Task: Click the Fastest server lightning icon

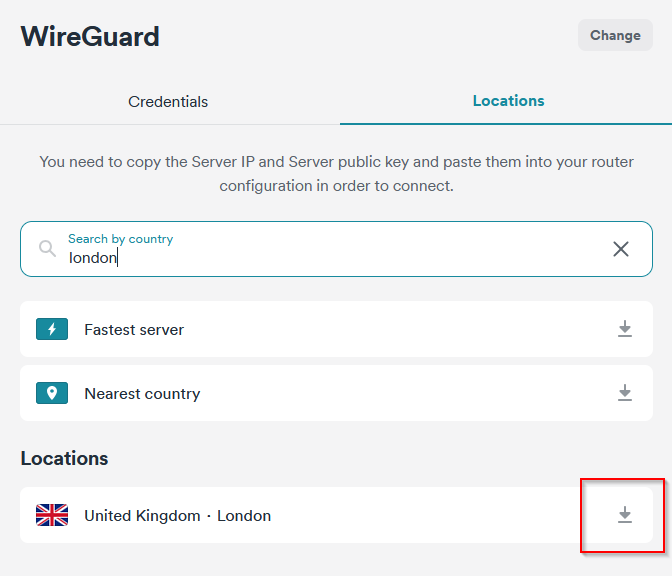Action: tap(52, 329)
